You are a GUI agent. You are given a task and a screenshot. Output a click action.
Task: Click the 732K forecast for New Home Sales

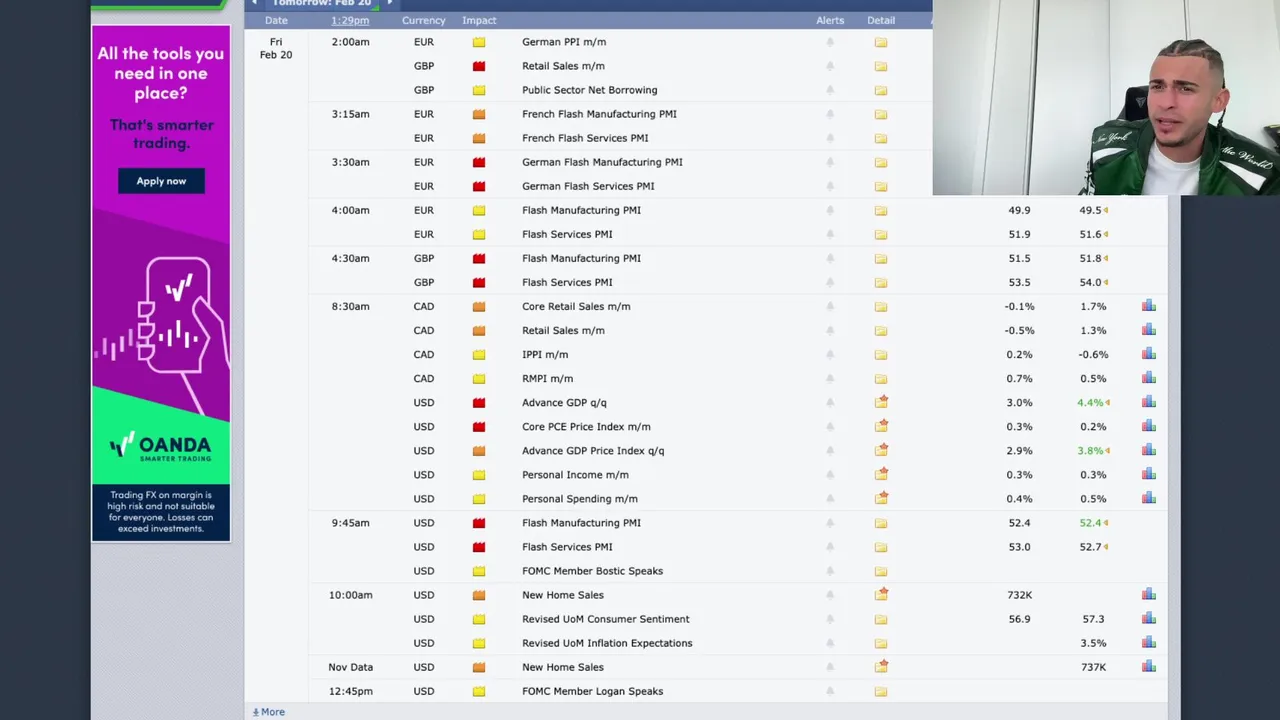pos(1019,595)
